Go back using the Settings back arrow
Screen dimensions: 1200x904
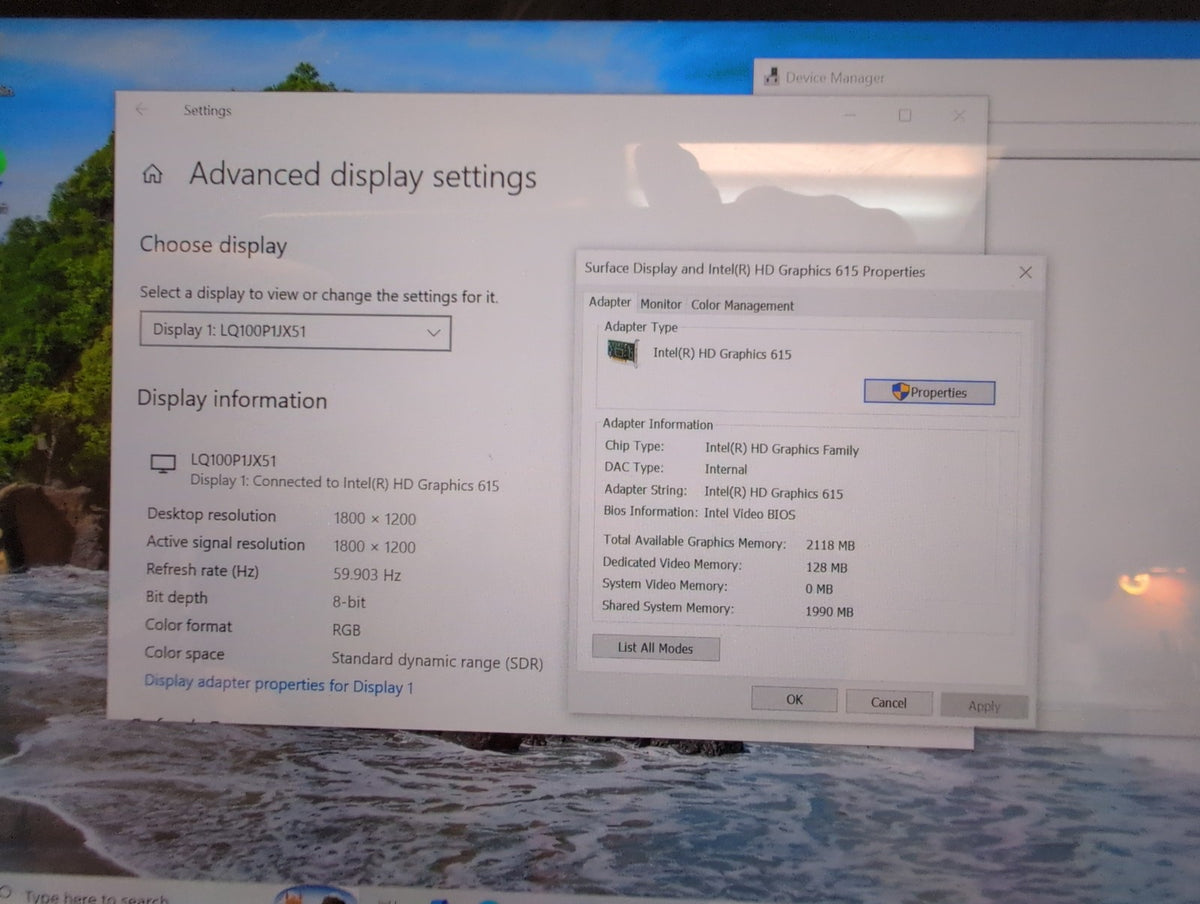(x=141, y=110)
